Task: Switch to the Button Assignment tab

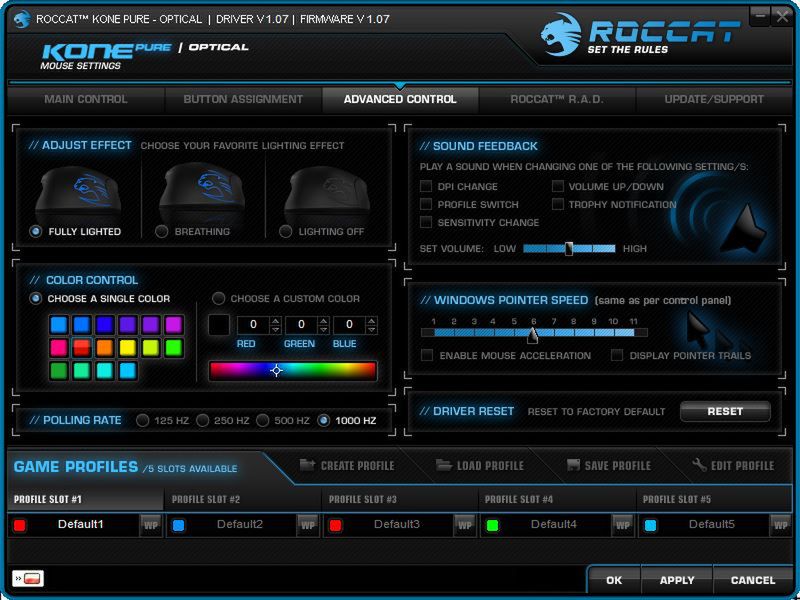Action: pos(243,99)
